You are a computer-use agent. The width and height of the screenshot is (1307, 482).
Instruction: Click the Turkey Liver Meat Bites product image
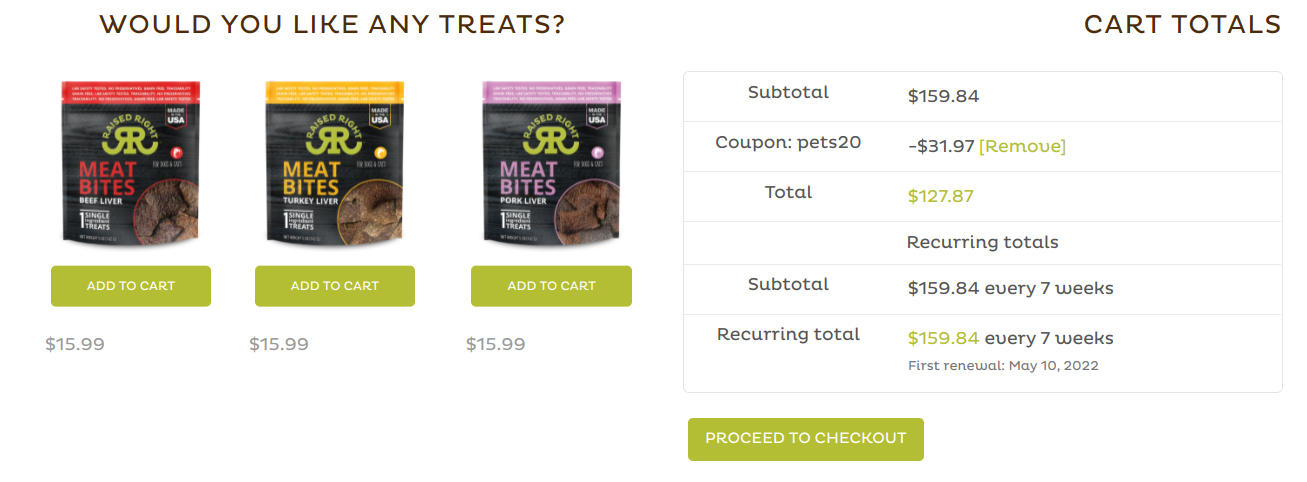tap(335, 162)
